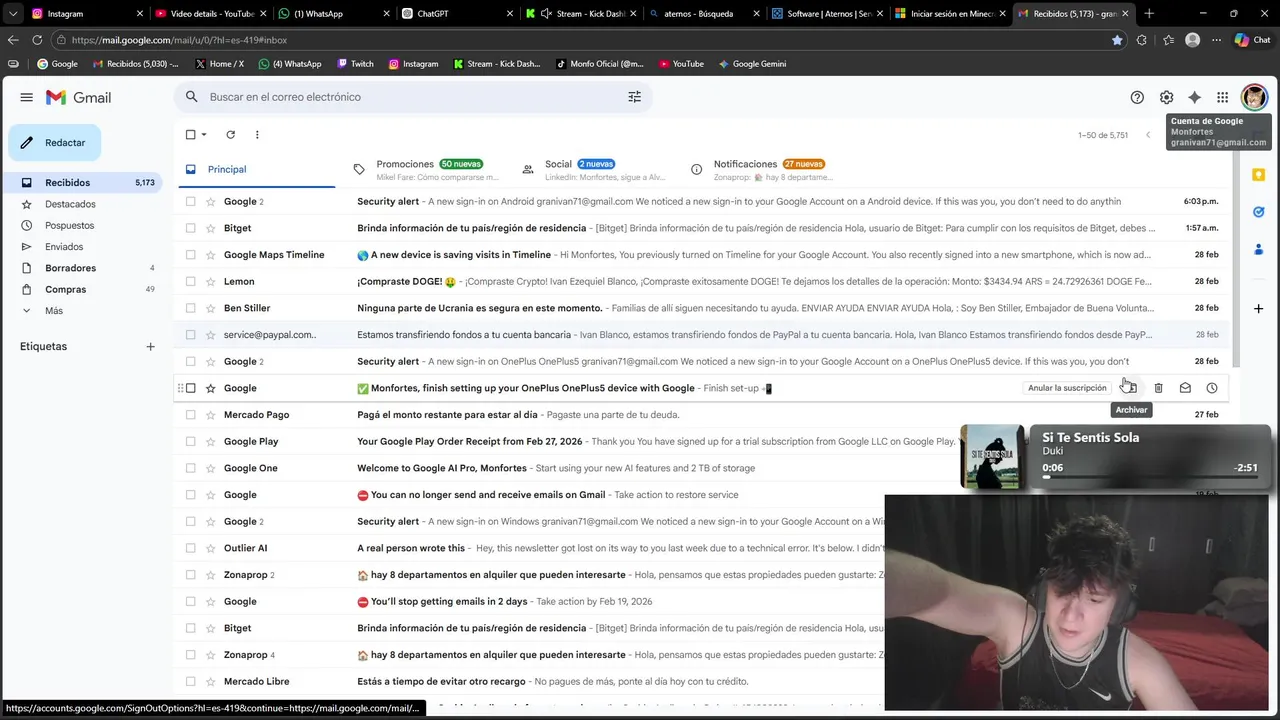Select the Mercado Libre email checkbox
This screenshot has height=720, width=1280.
(190, 682)
